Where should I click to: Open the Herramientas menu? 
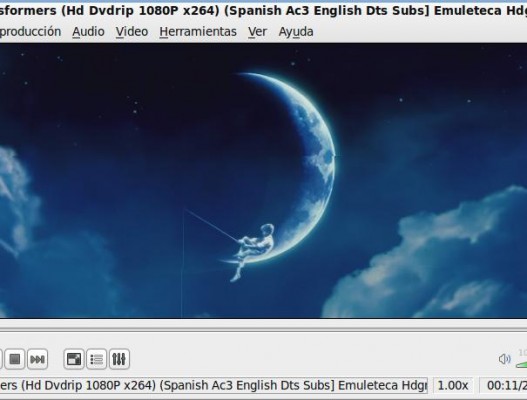(198, 32)
